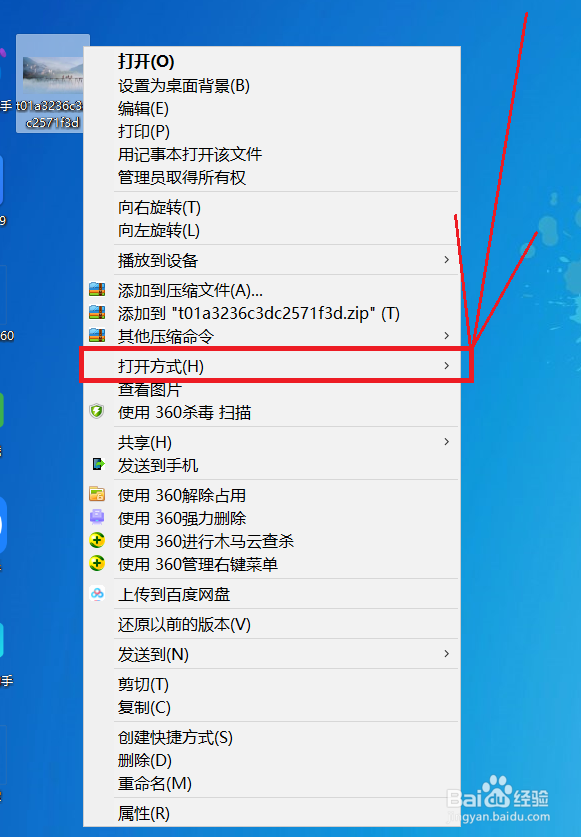The image size is (582, 837).
Task: Expand the arrow beside 打开方式(H)
Action: 446,366
